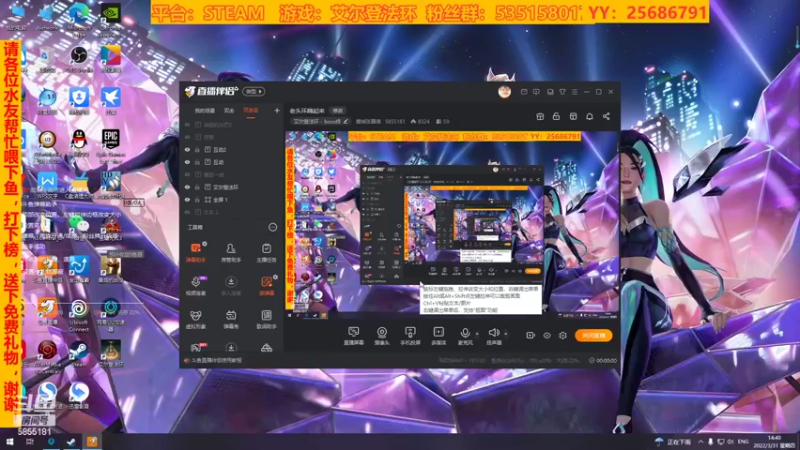Click the Steam icon in the taskbar
The width and height of the screenshot is (800, 450).
coord(71,442)
